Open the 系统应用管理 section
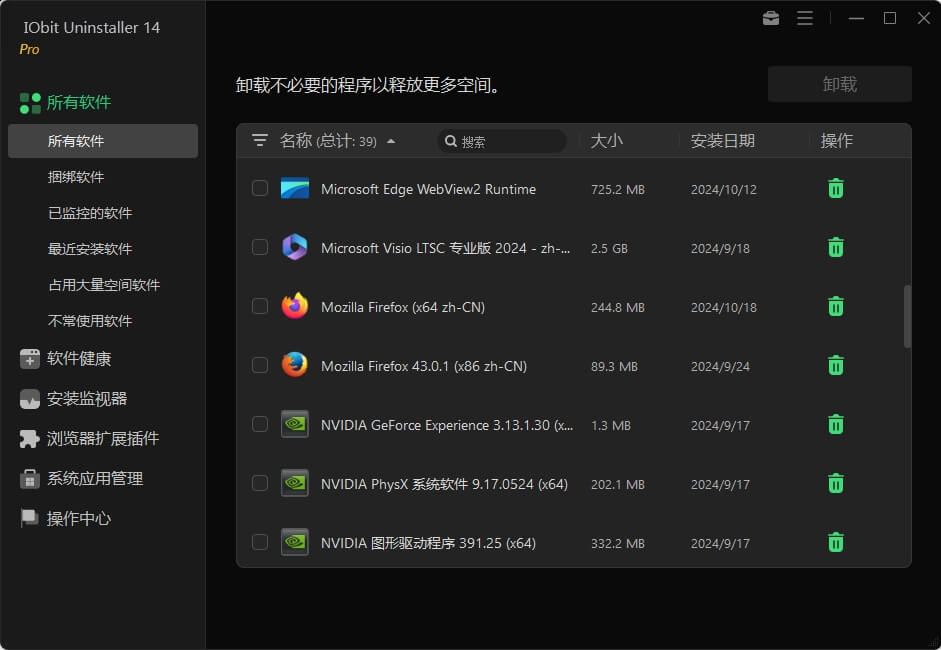 point(95,478)
